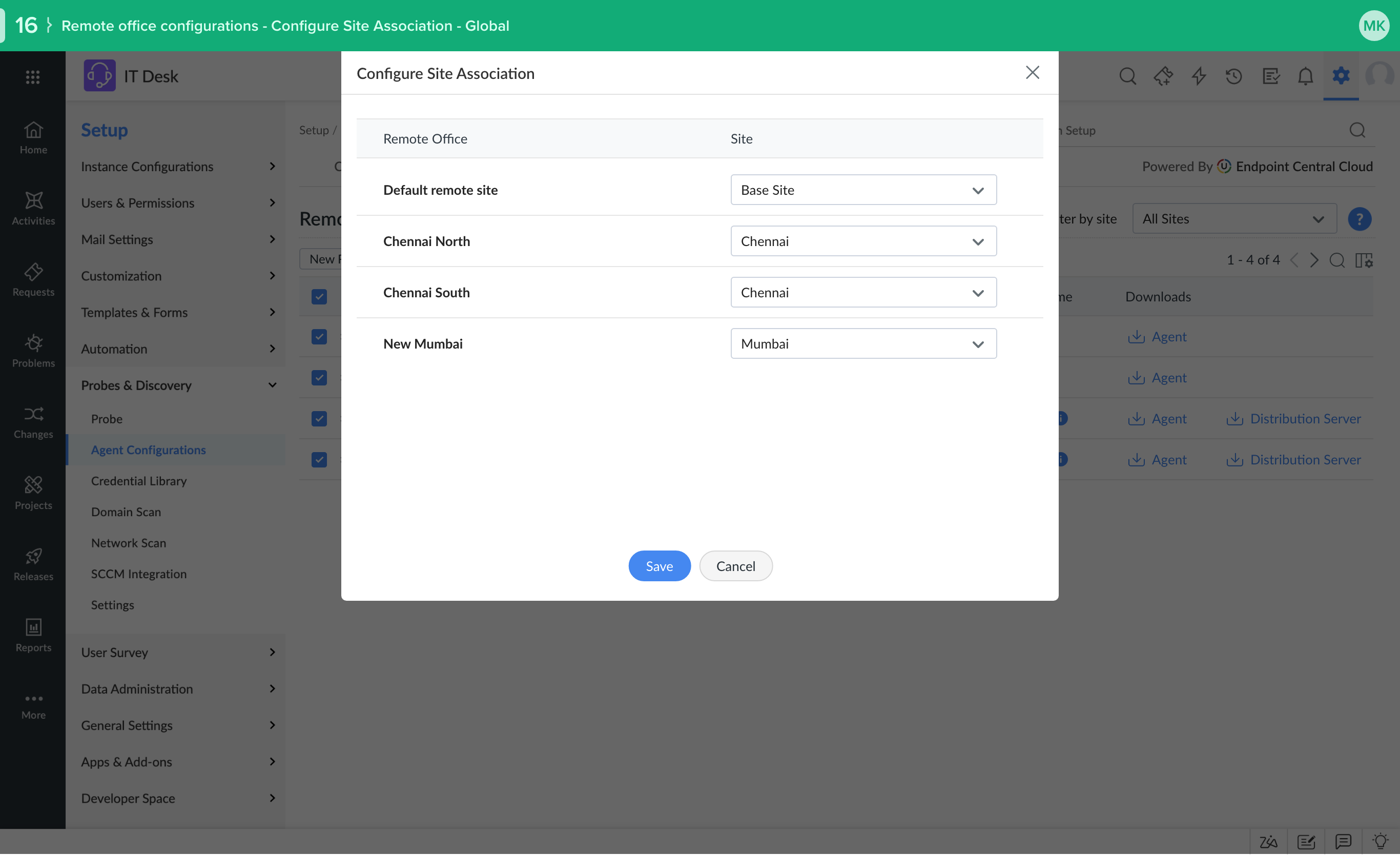Open the Setup gear icon

tap(1341, 75)
